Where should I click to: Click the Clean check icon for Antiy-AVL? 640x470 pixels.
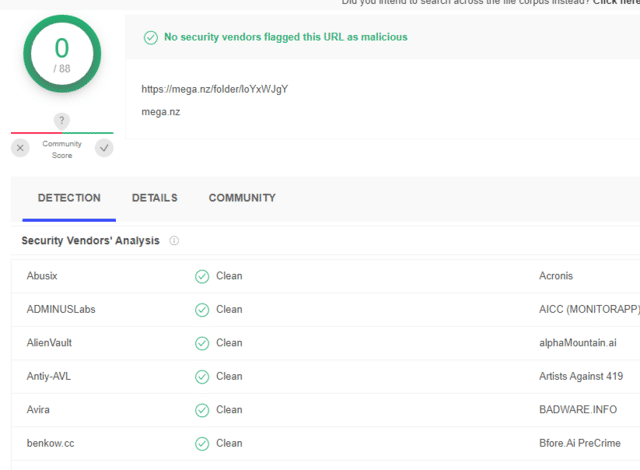[x=202, y=377]
